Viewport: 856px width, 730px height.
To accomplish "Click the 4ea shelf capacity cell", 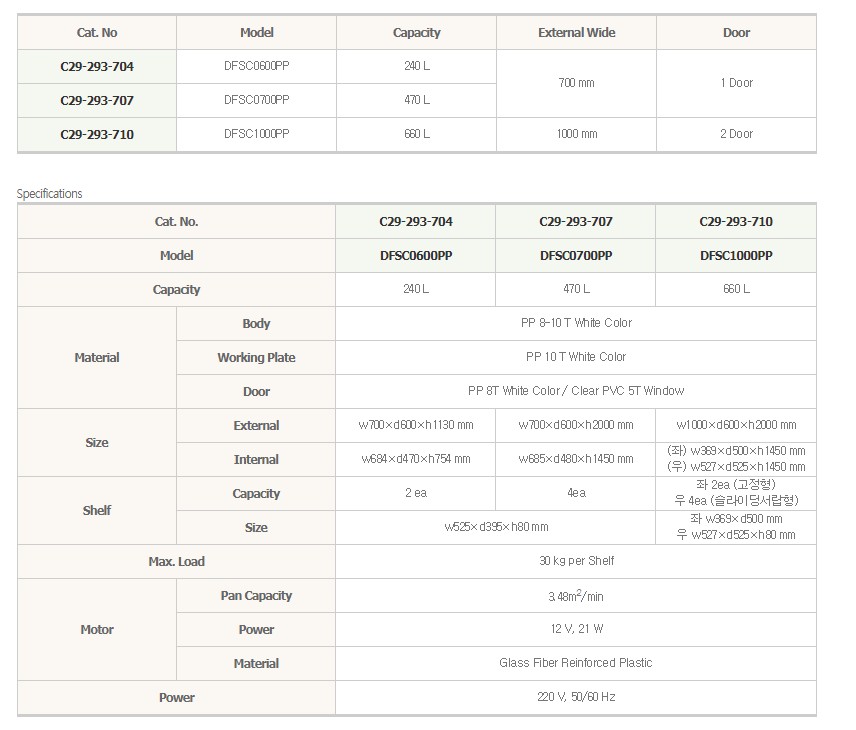I will tap(576, 493).
